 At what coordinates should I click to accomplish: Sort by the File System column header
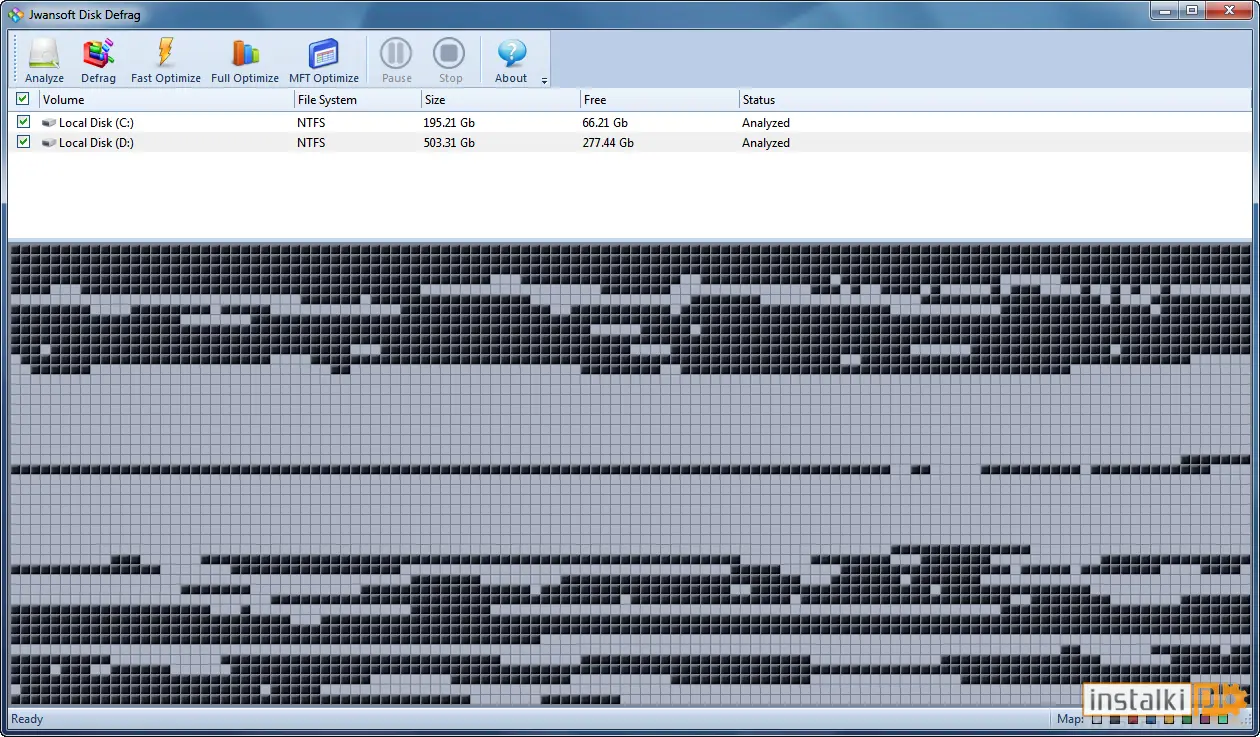point(358,100)
